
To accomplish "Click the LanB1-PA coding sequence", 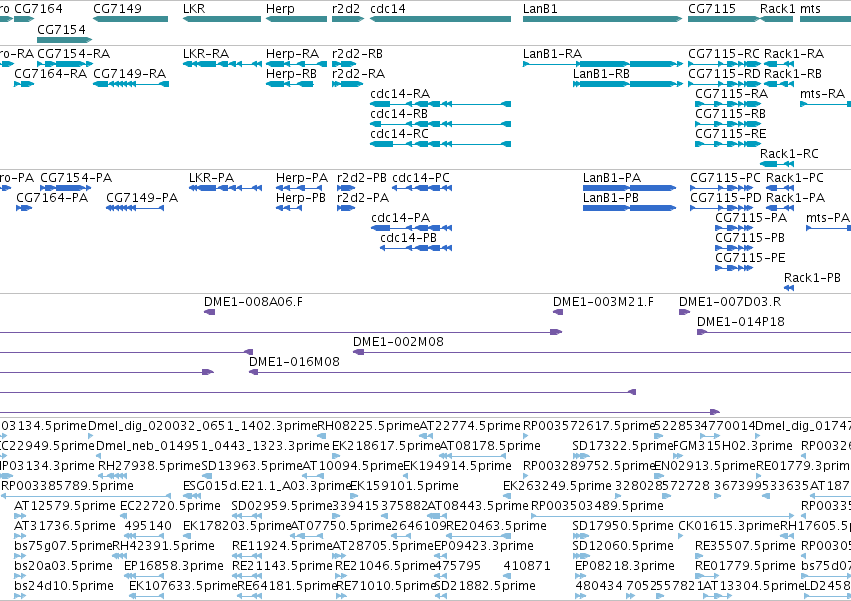I will (630, 188).
